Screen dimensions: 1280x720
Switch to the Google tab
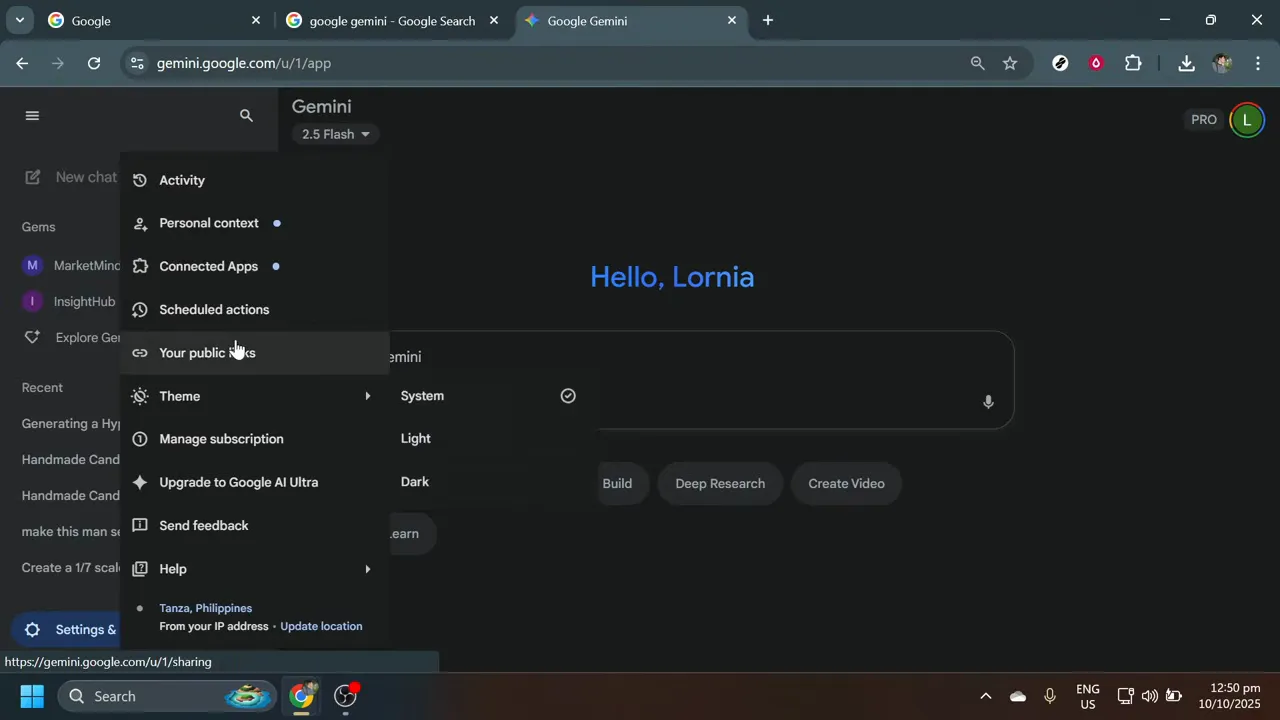155,20
